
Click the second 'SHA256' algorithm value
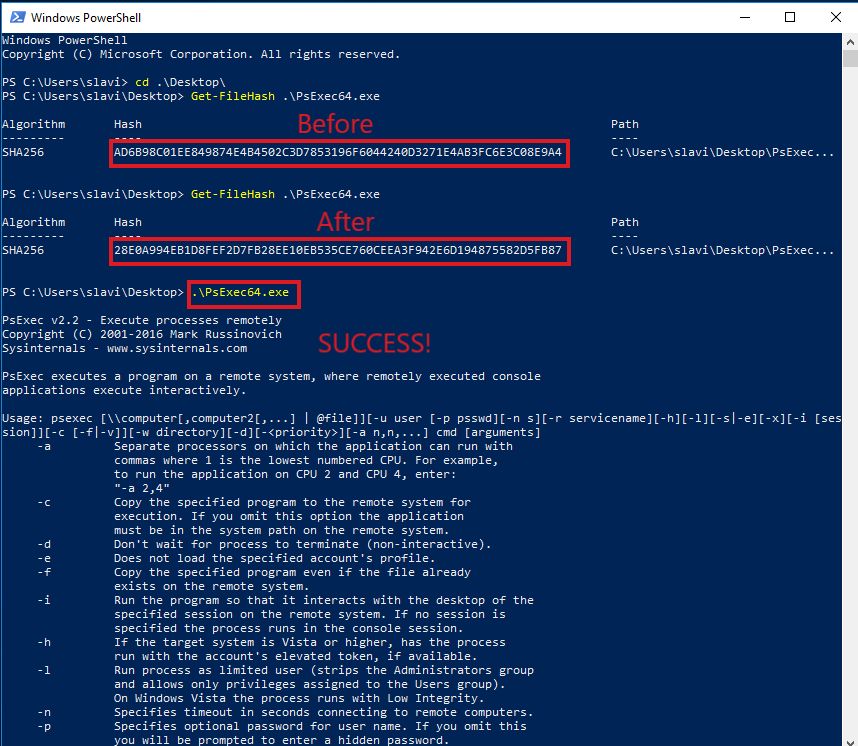[x=23, y=250]
